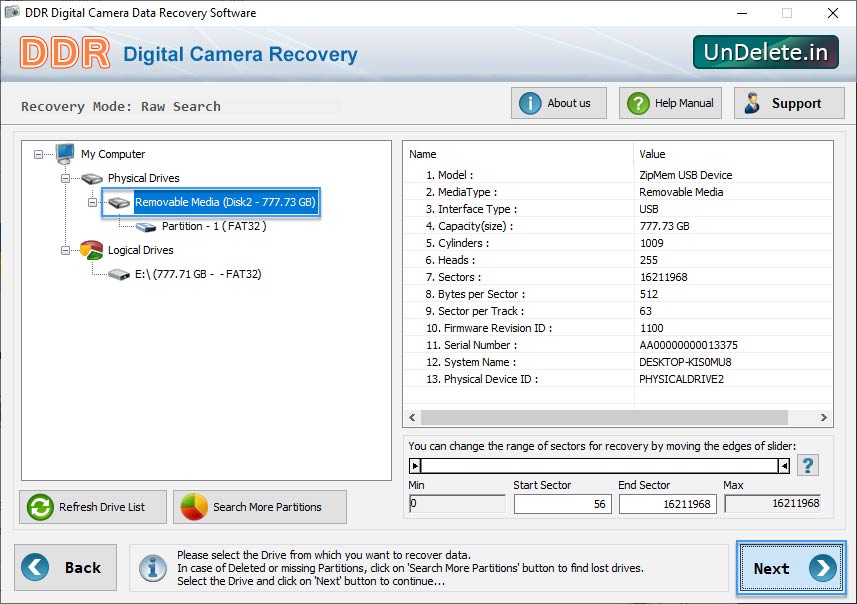
Task: Select the E:\ (777.71 GB FAT32) drive
Action: (x=198, y=274)
